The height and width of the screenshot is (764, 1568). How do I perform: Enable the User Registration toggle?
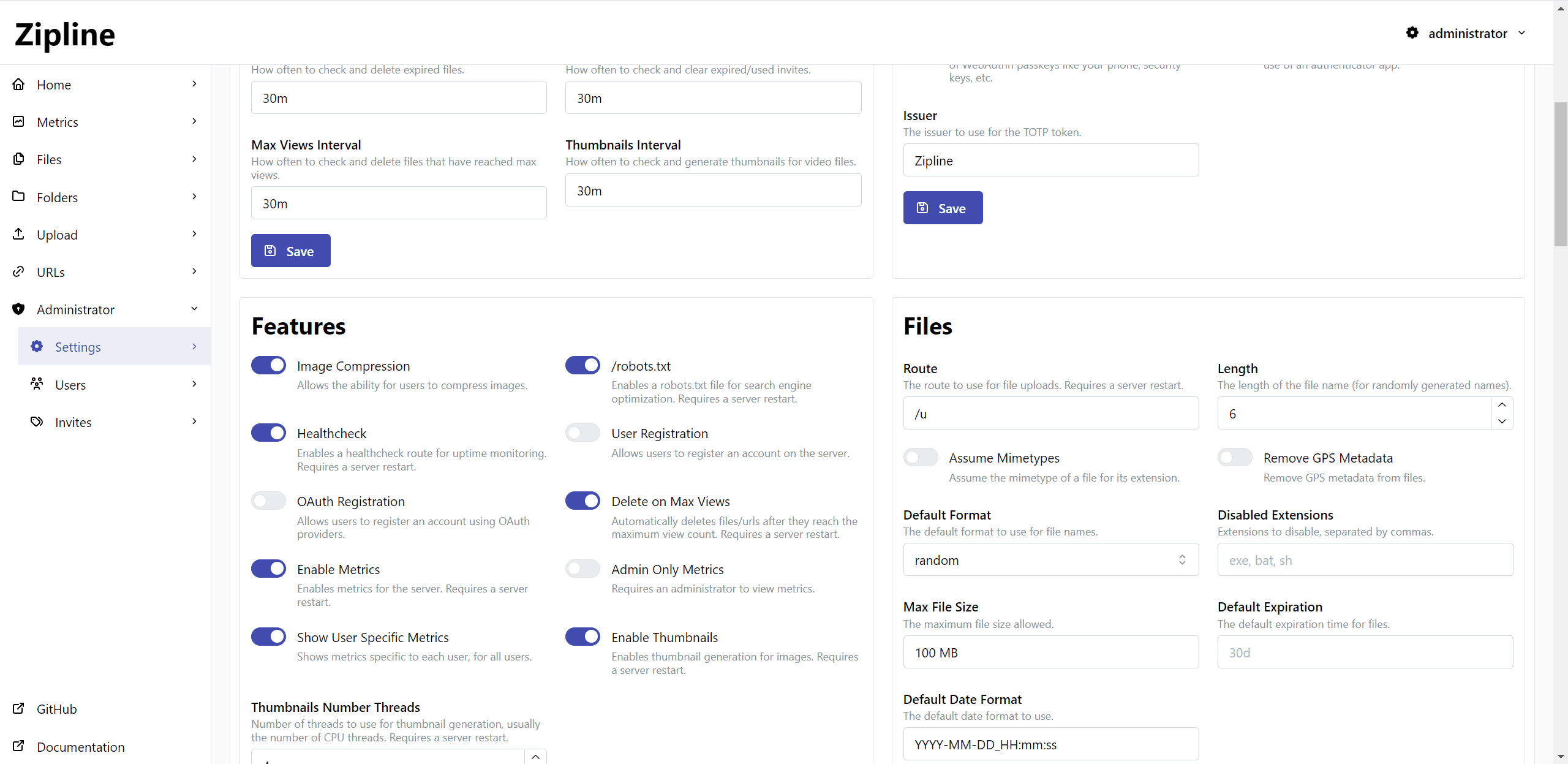582,433
